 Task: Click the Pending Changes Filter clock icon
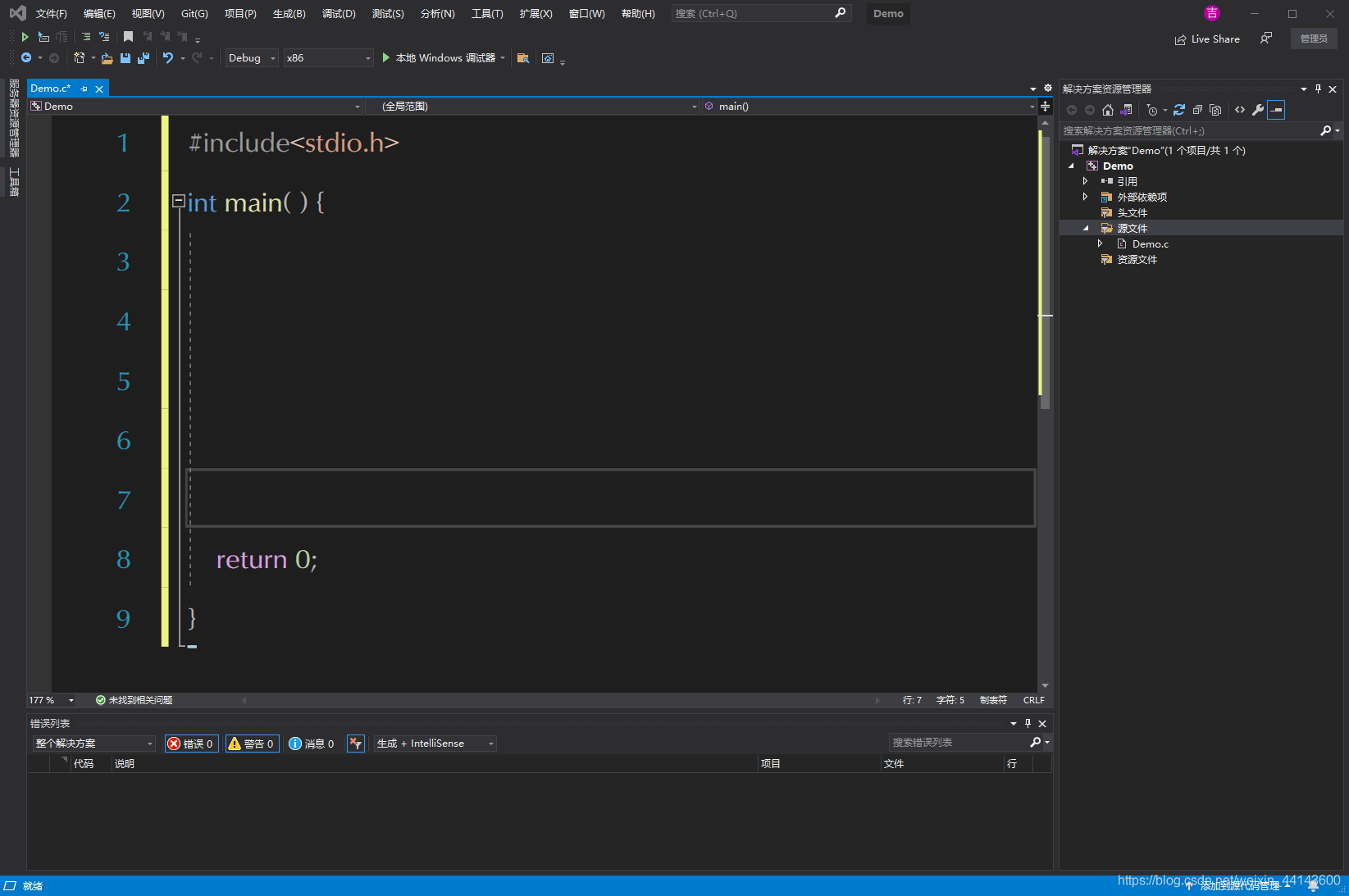pos(1152,110)
